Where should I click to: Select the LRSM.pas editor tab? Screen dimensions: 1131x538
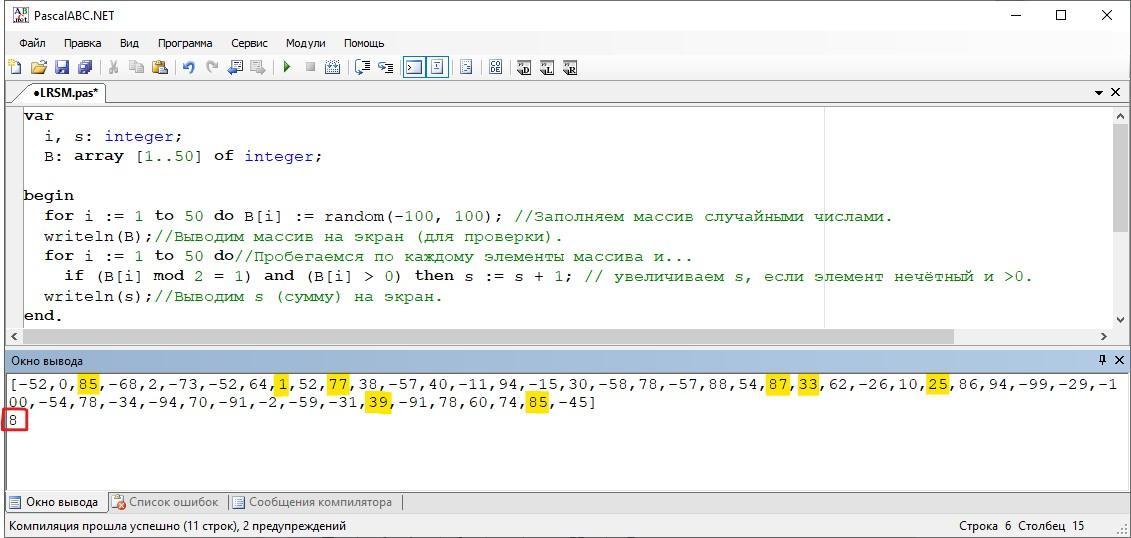click(65, 93)
